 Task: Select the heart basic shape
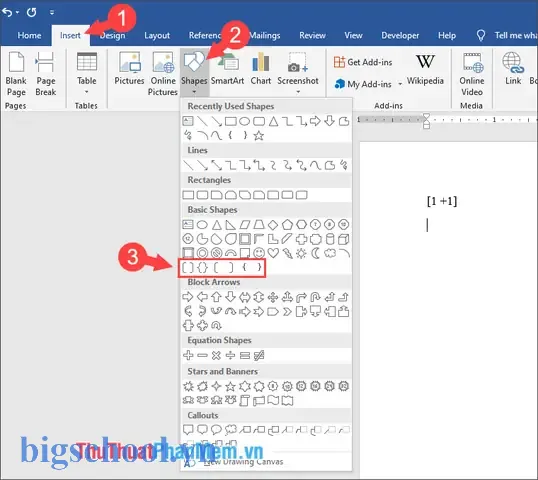pyautogui.click(x=273, y=253)
